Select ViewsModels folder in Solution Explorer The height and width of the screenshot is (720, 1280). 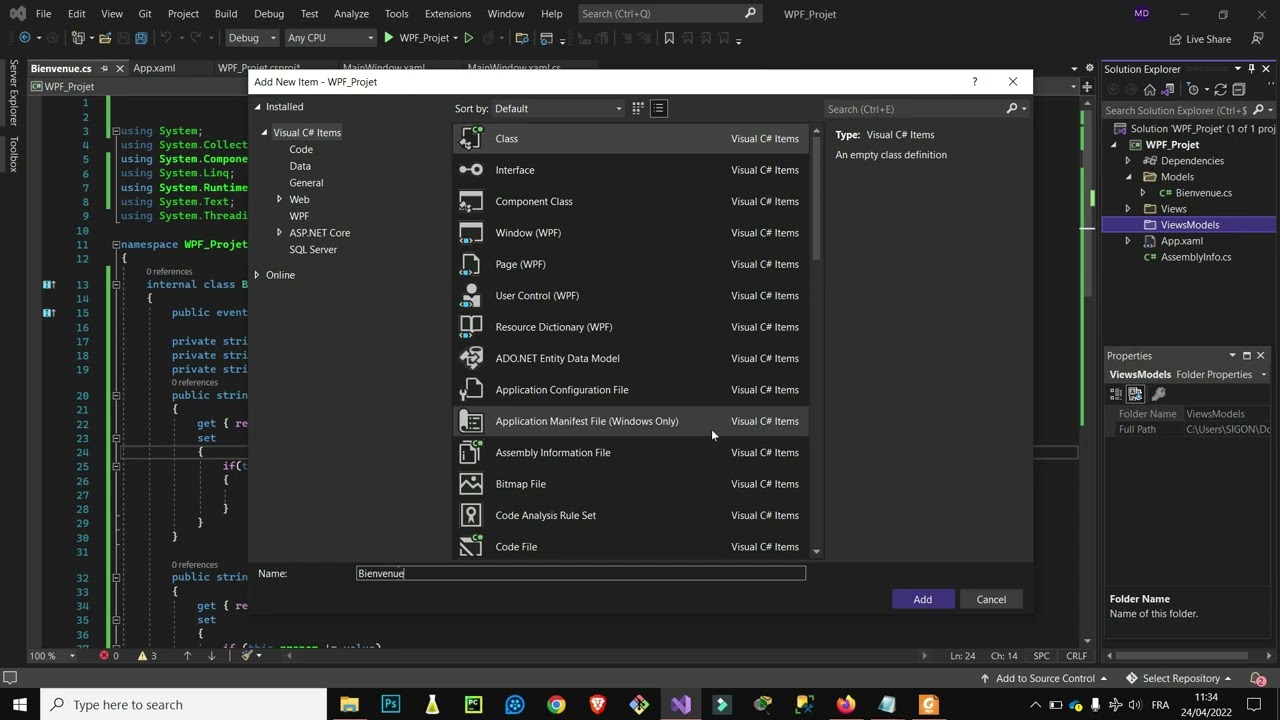pos(1189,225)
